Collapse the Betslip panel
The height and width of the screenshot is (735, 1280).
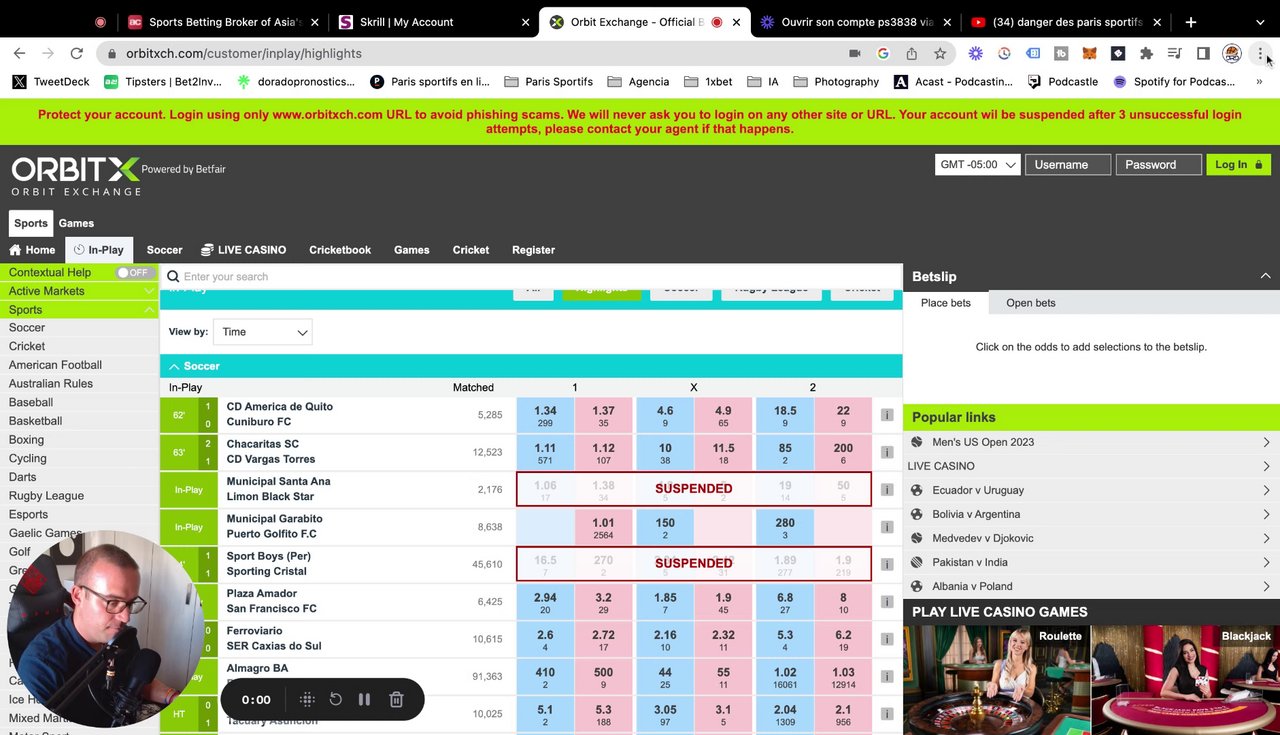click(1265, 276)
